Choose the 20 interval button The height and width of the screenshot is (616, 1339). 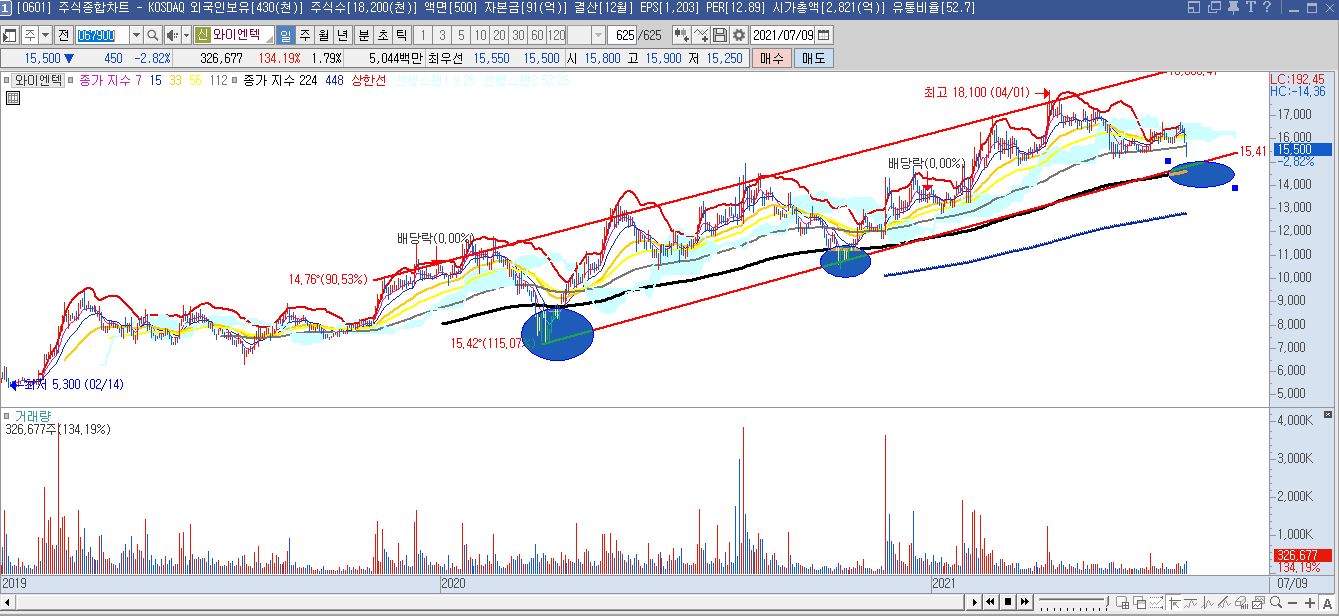click(x=499, y=35)
